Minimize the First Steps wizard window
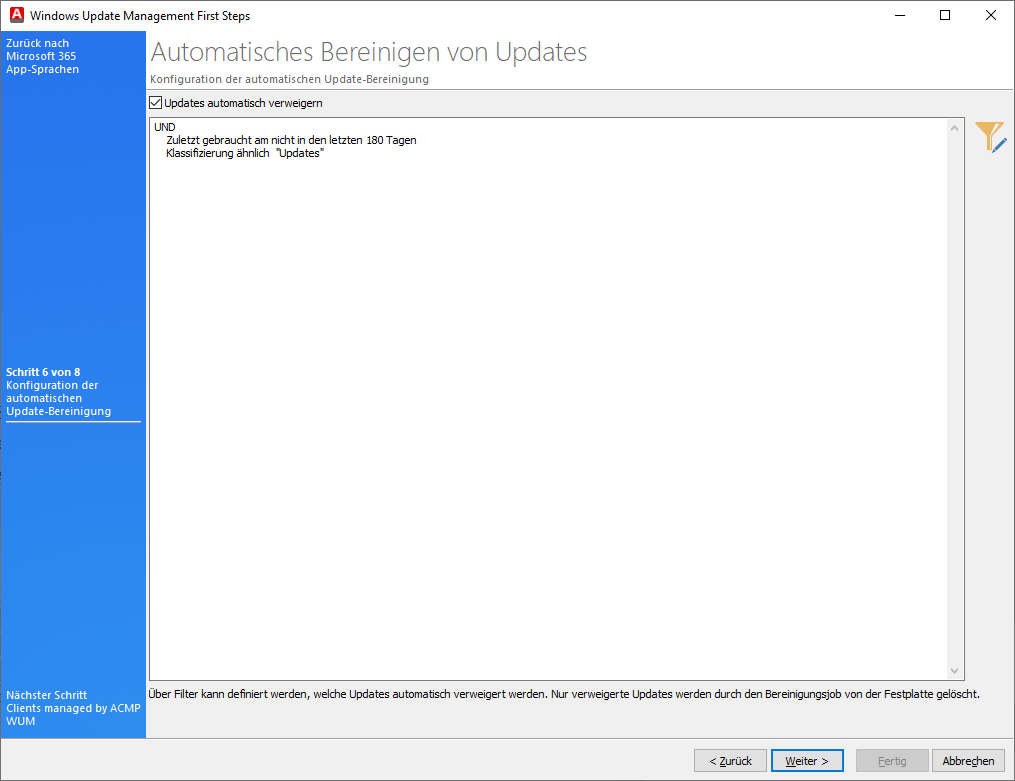 tap(899, 15)
